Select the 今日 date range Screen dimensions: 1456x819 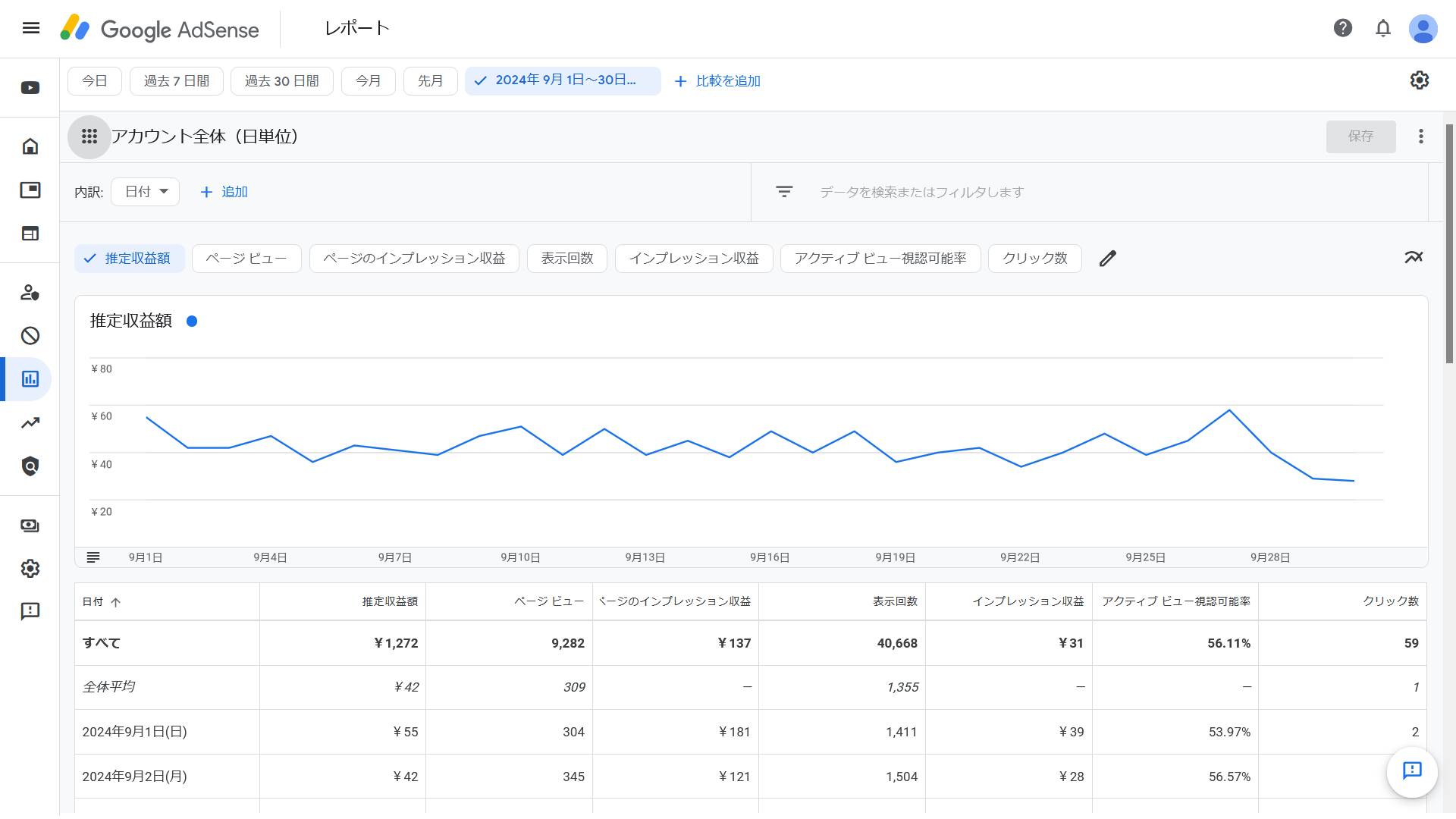[95, 81]
